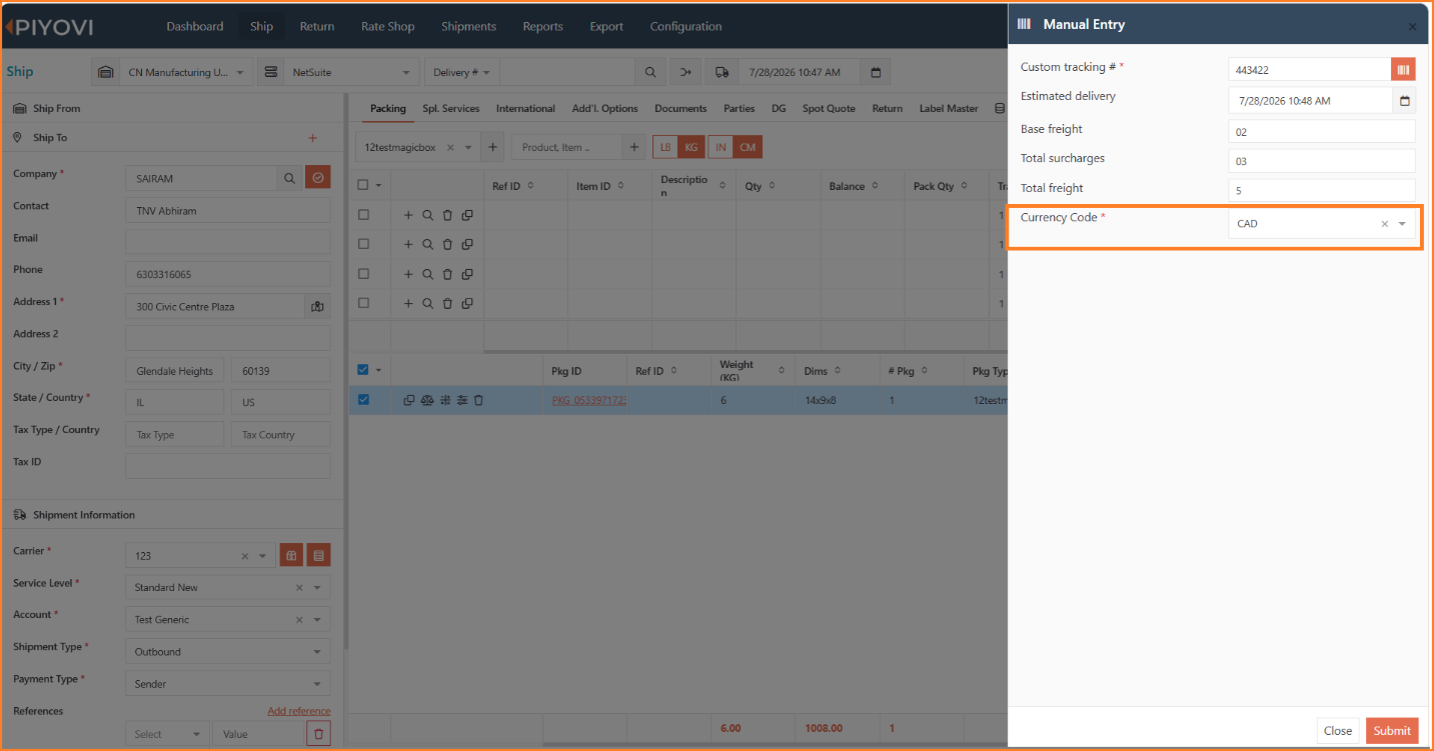Click the plus button beside the Product, Item field
This screenshot has height=751, width=1434.
pyautogui.click(x=634, y=147)
